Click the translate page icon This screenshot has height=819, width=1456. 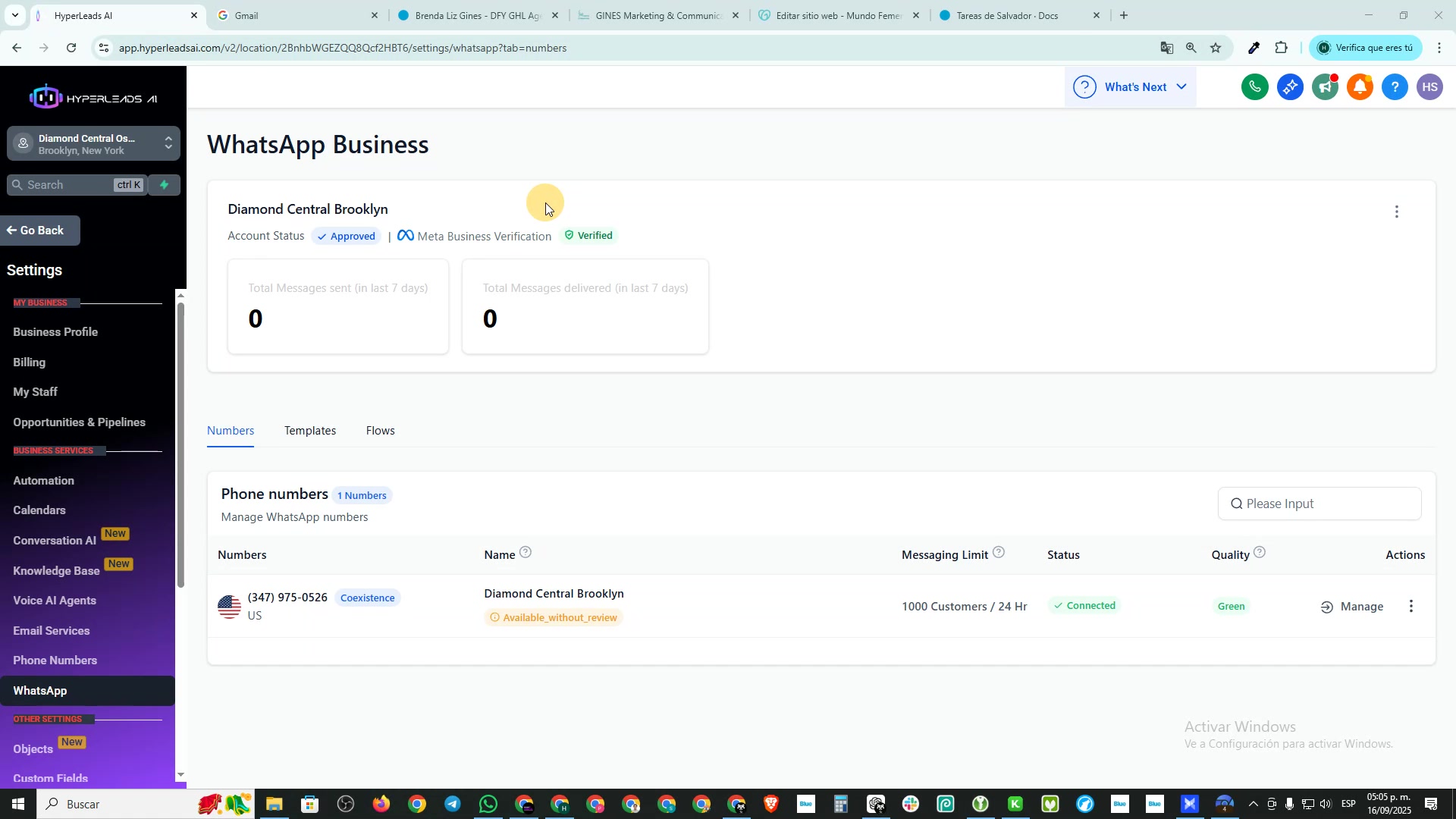click(1167, 48)
